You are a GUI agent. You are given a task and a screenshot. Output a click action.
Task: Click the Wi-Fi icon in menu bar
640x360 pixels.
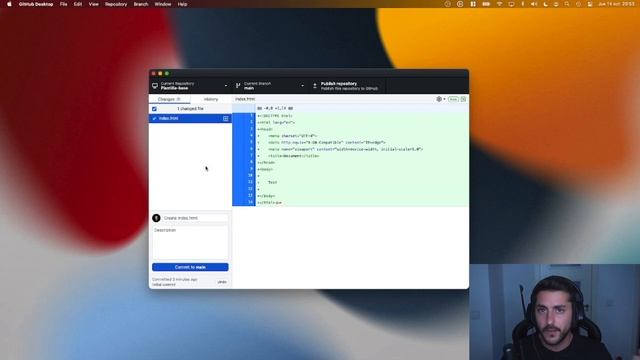[499, 4]
